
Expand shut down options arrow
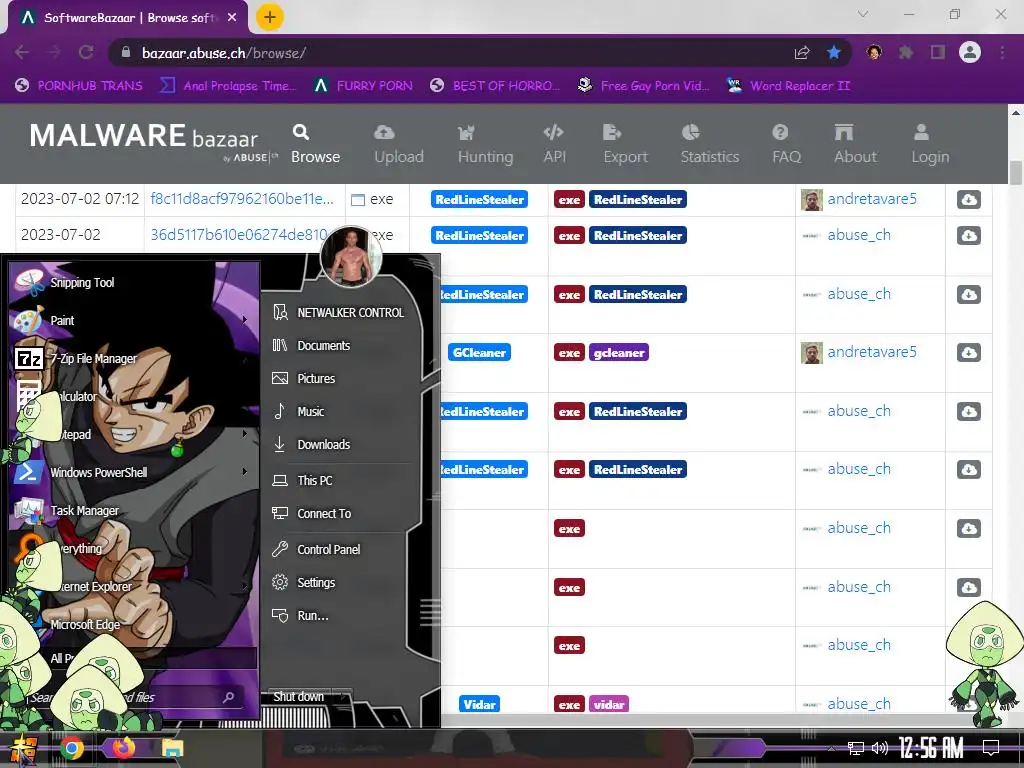343,697
